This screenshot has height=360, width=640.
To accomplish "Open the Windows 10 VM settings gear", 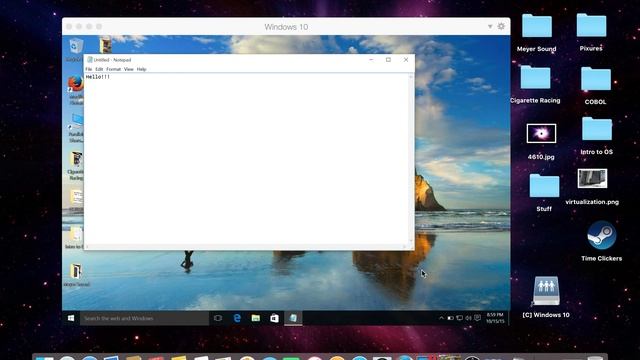I will (501, 27).
